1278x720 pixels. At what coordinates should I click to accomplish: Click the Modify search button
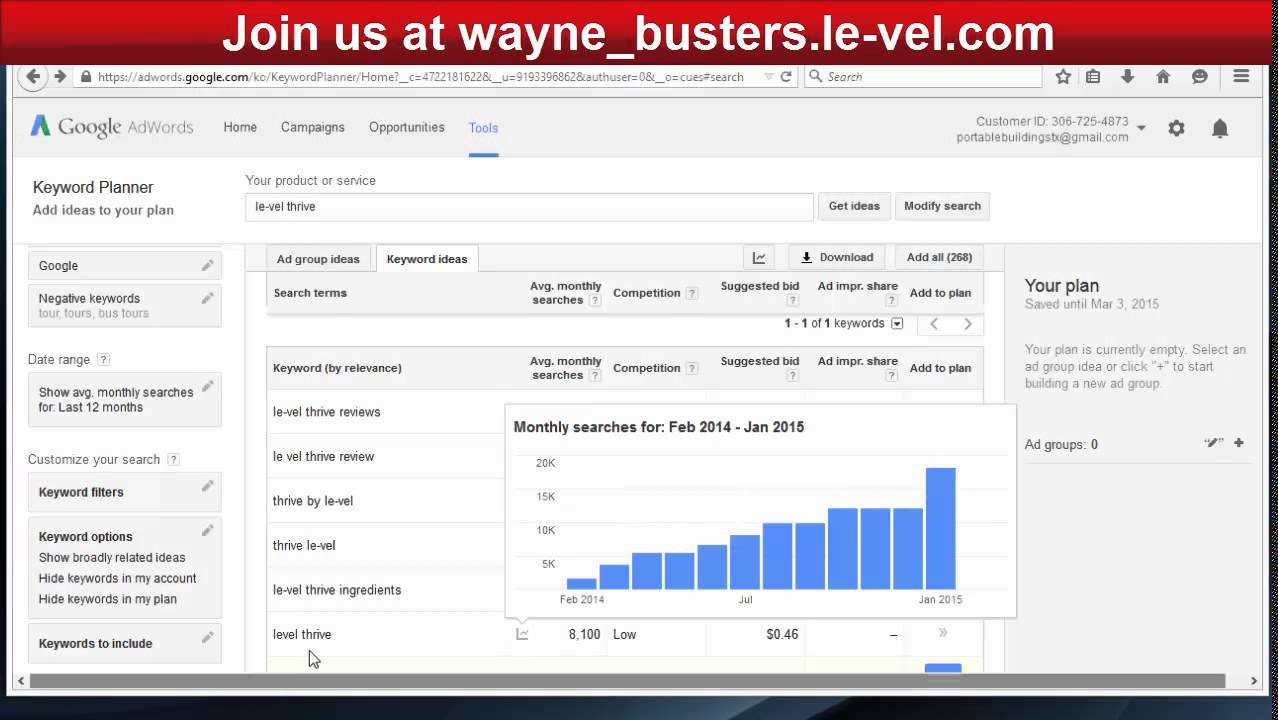(x=942, y=206)
